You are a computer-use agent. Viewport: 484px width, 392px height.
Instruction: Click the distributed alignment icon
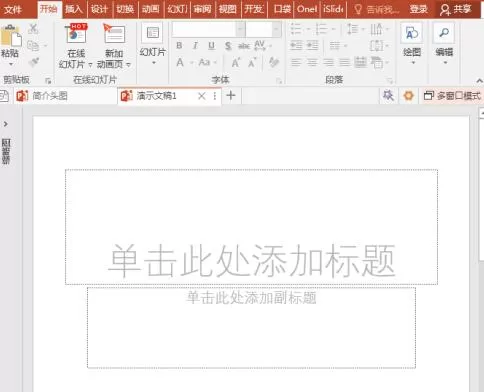(361, 62)
